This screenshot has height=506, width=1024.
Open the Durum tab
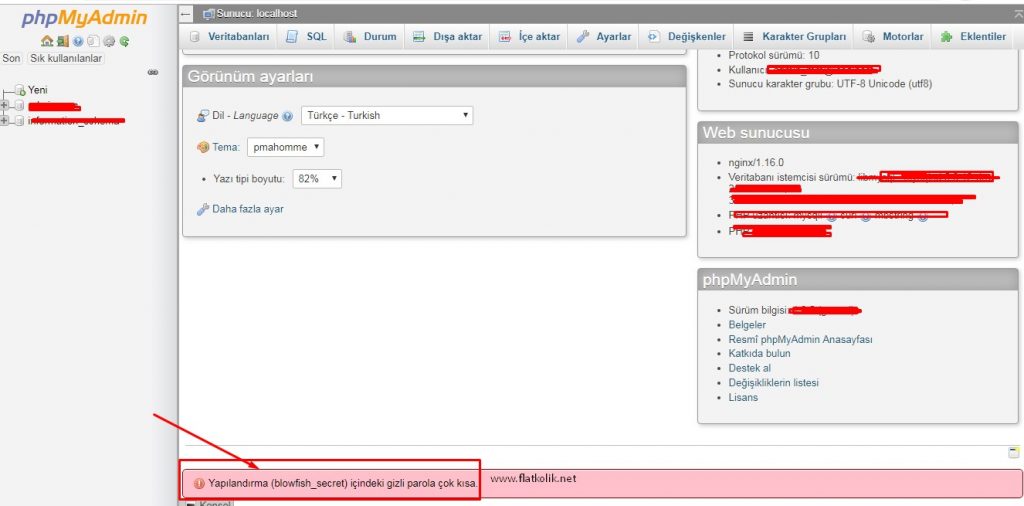click(370, 37)
